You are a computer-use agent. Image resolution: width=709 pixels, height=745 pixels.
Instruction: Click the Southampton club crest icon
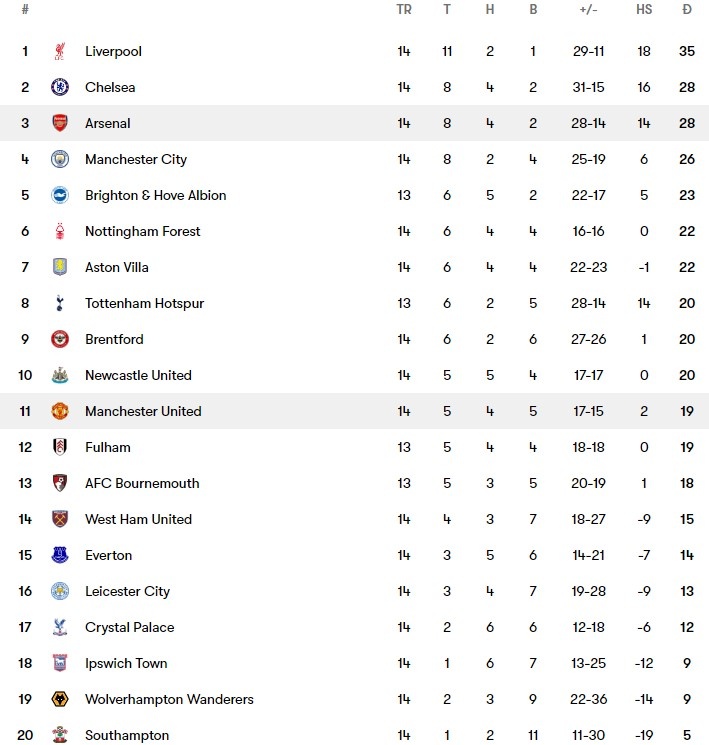60,735
